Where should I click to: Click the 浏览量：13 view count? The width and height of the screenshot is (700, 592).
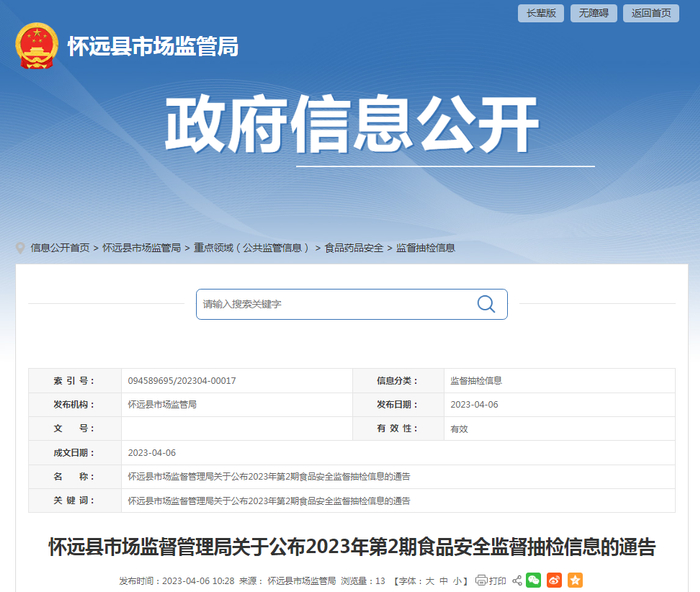[x=363, y=581]
